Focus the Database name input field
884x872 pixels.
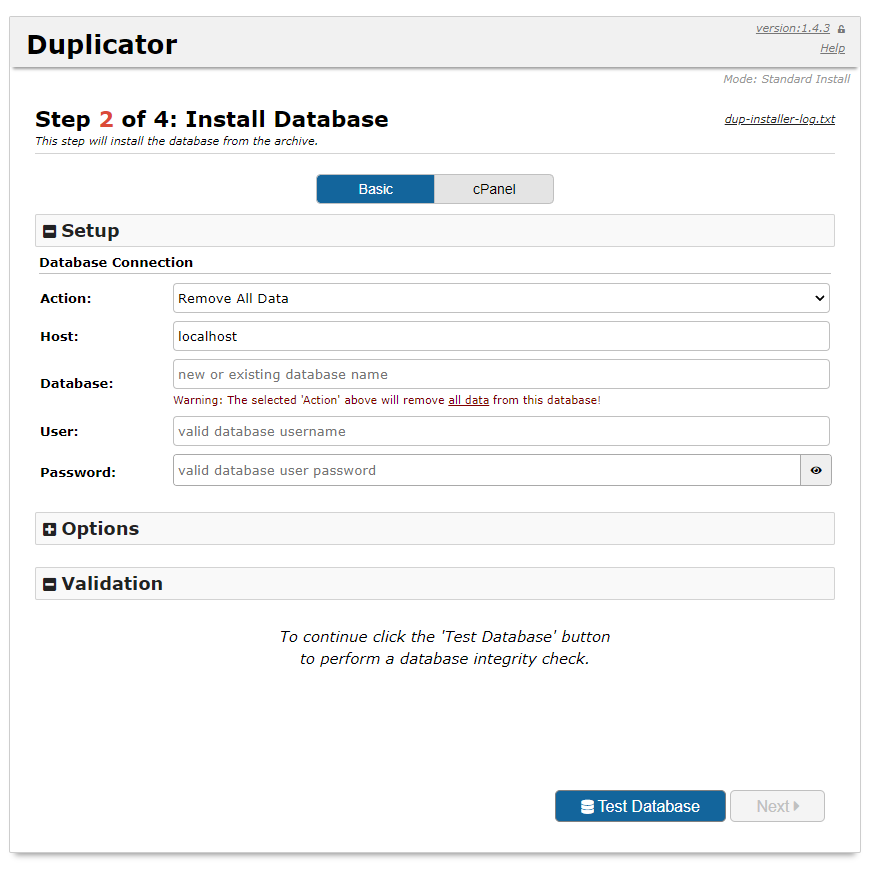pos(501,374)
